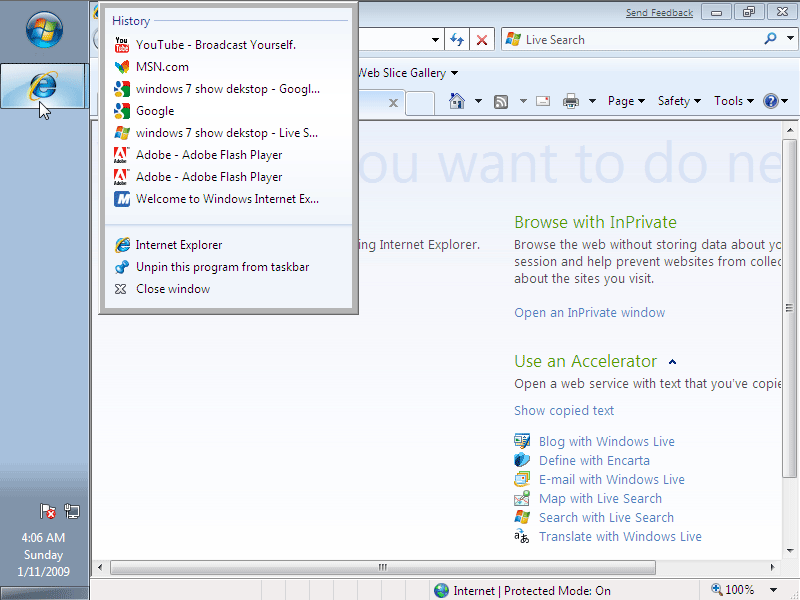Click the Home icon in the toolbar
This screenshot has width=800, height=600.
(x=457, y=101)
